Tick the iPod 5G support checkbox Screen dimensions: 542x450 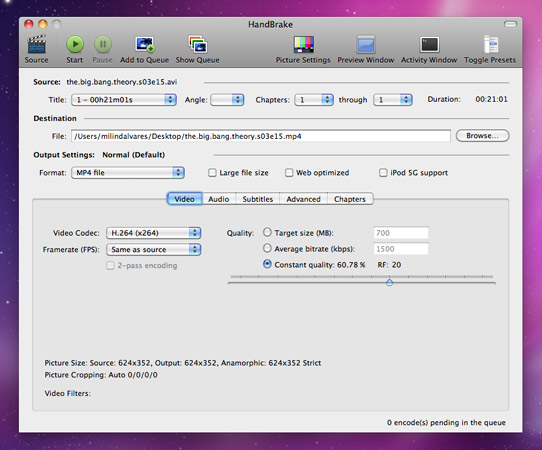(x=383, y=172)
